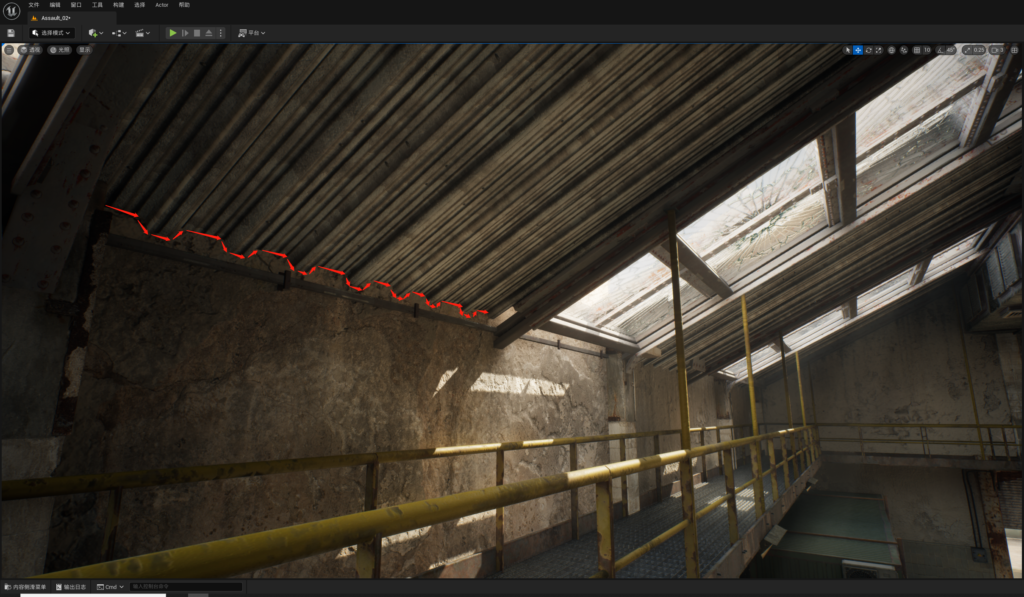This screenshot has width=1024, height=597.
Task: Open the 显示 (Show) flags button
Action: [x=84, y=50]
